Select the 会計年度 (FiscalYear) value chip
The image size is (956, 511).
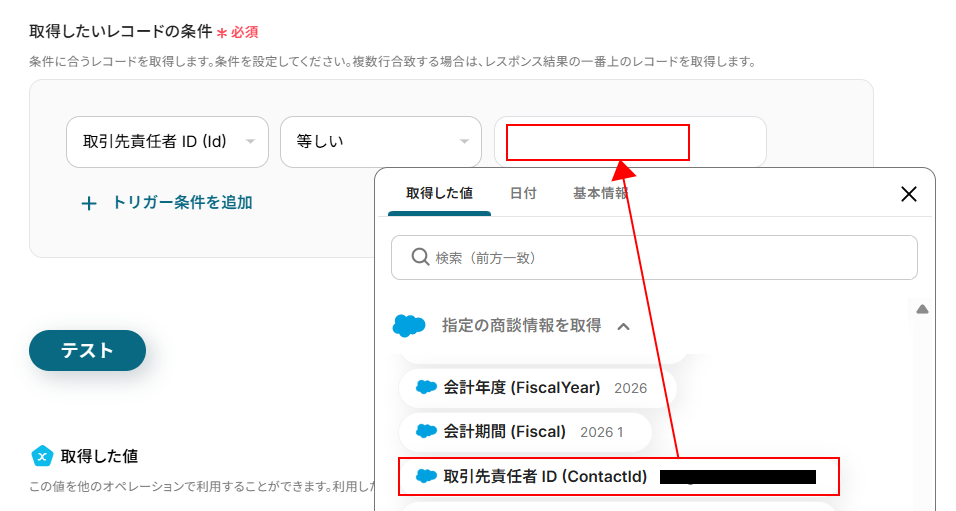pyautogui.click(x=537, y=388)
